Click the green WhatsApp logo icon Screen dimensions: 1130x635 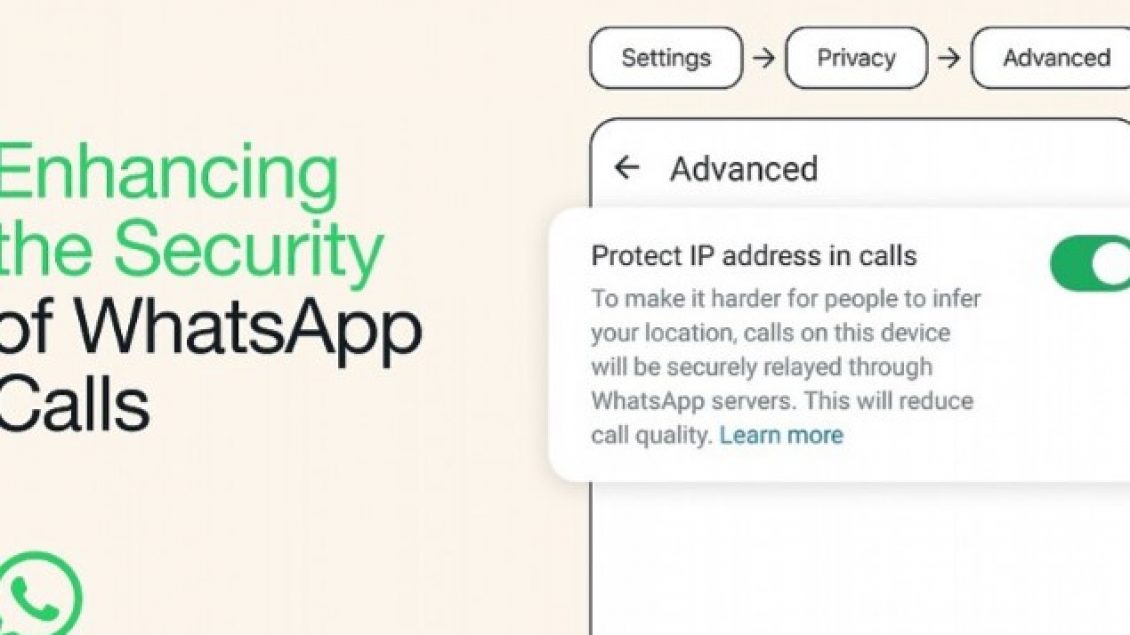tap(40, 593)
